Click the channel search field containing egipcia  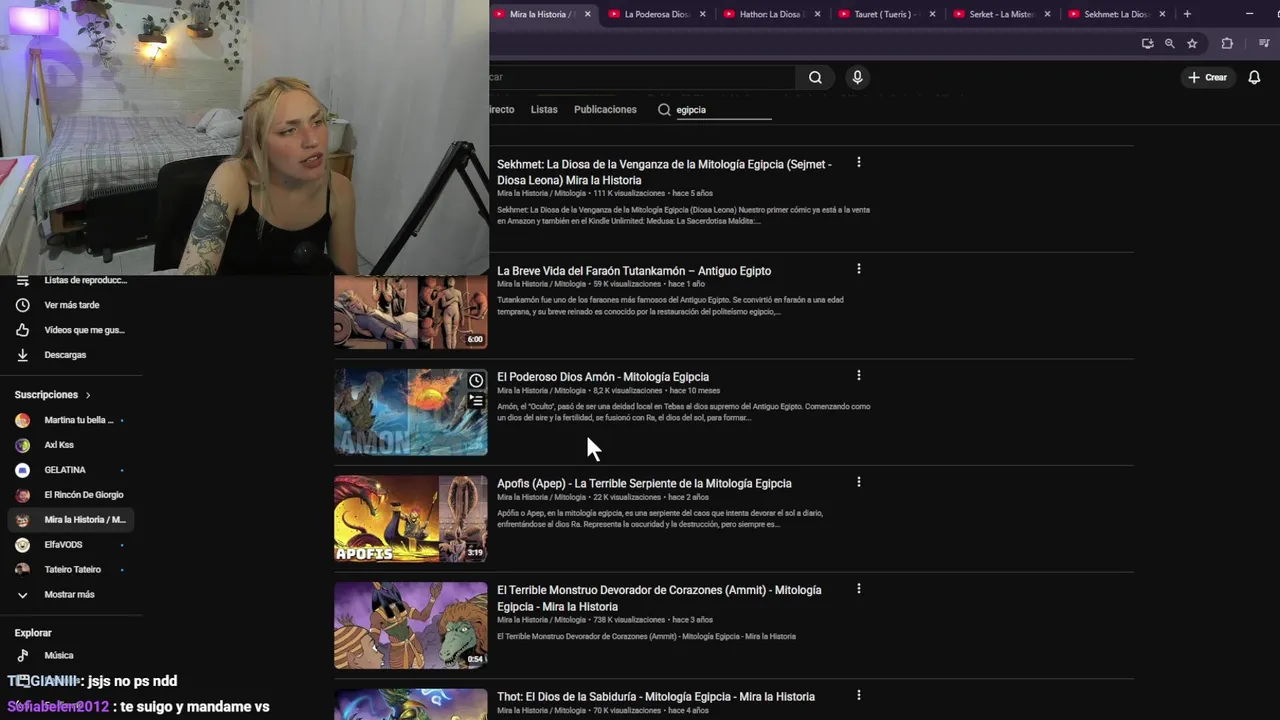pos(724,110)
